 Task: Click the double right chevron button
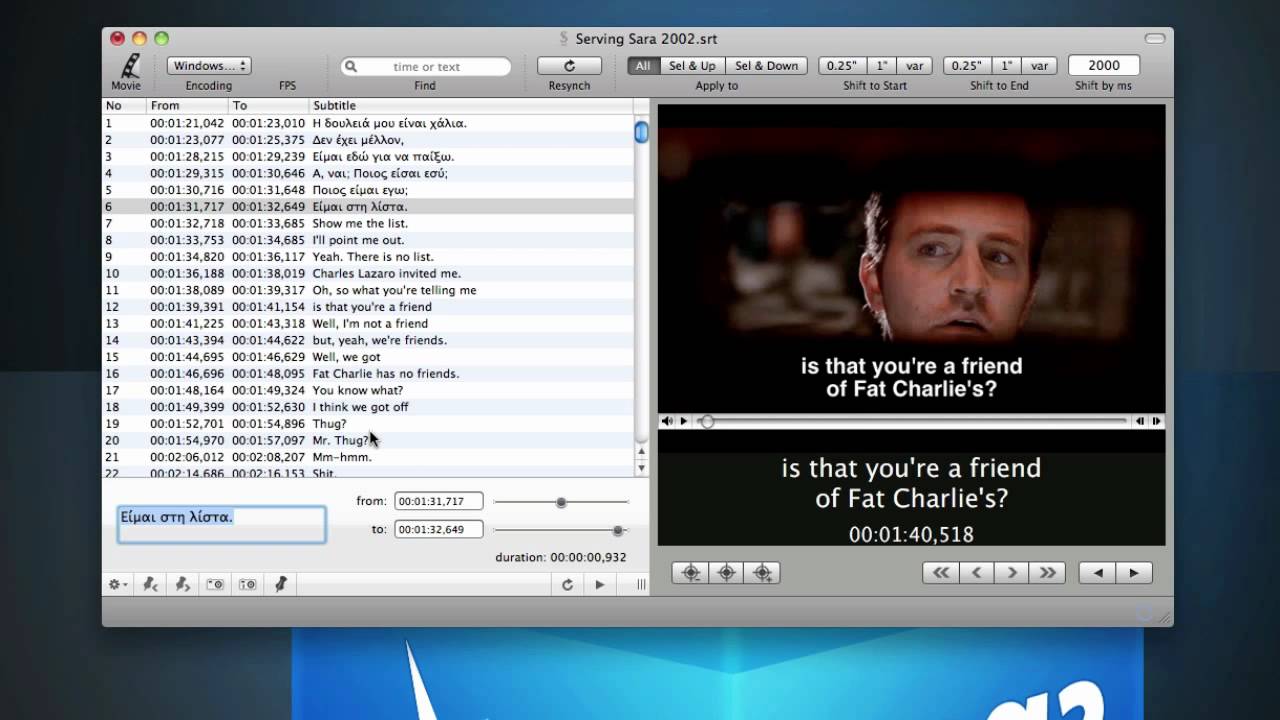point(1047,573)
